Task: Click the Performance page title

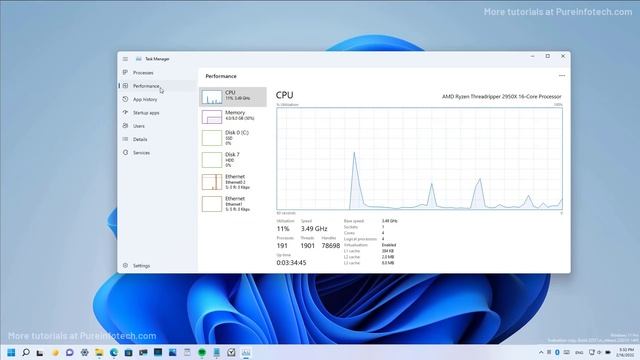Action: coord(221,76)
